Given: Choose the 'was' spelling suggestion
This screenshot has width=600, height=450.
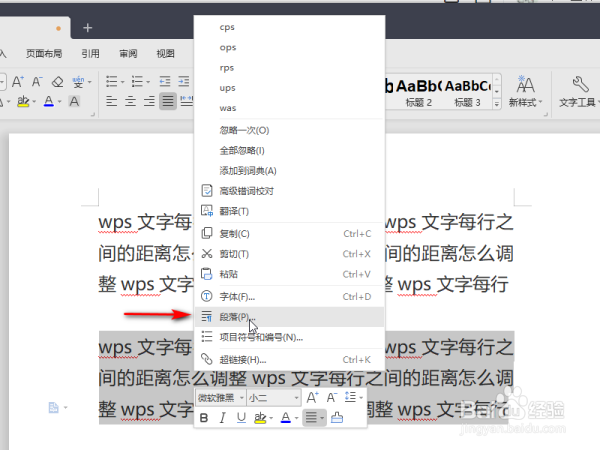Looking at the screenshot, I should click(x=289, y=108).
